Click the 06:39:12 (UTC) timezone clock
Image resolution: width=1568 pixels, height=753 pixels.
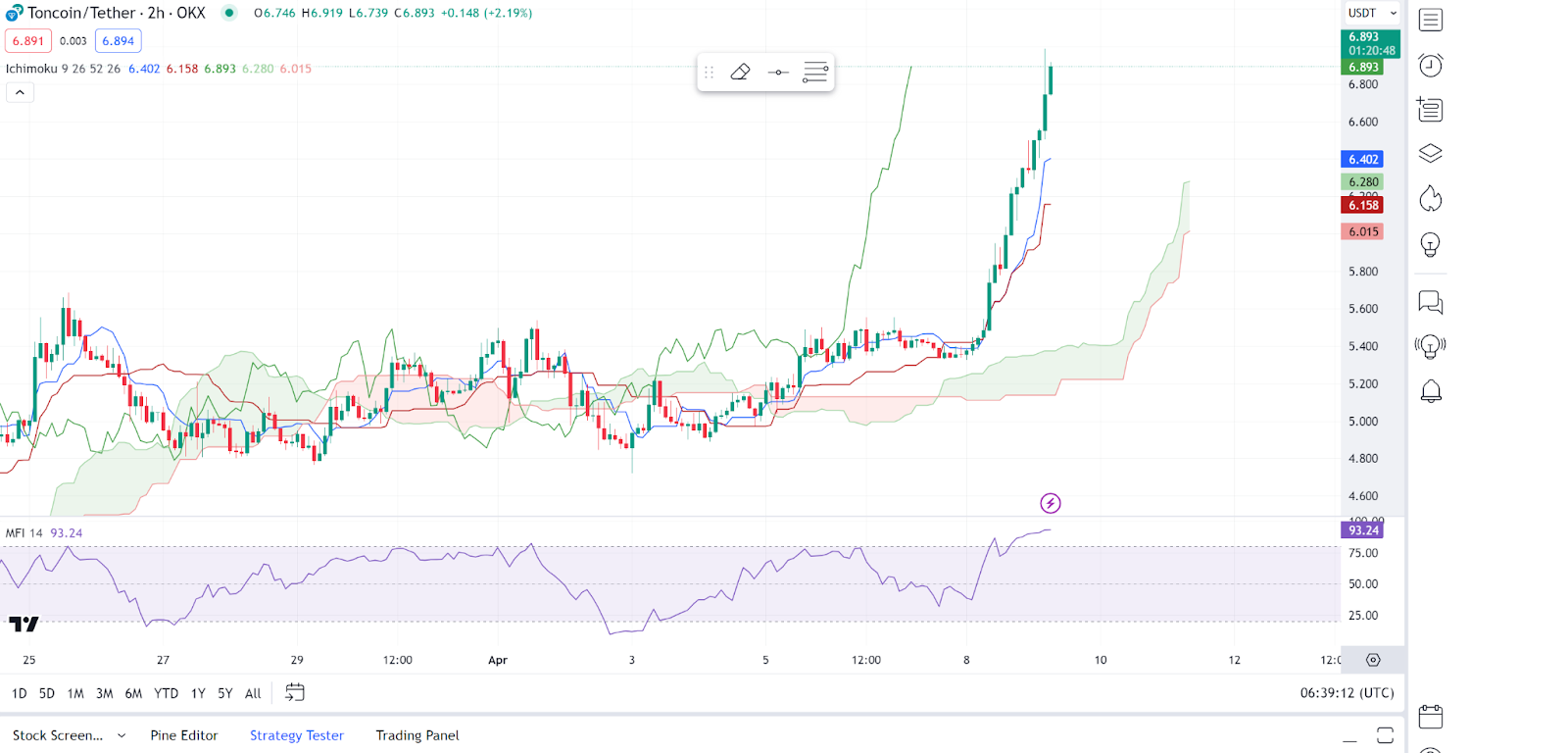point(1347,693)
